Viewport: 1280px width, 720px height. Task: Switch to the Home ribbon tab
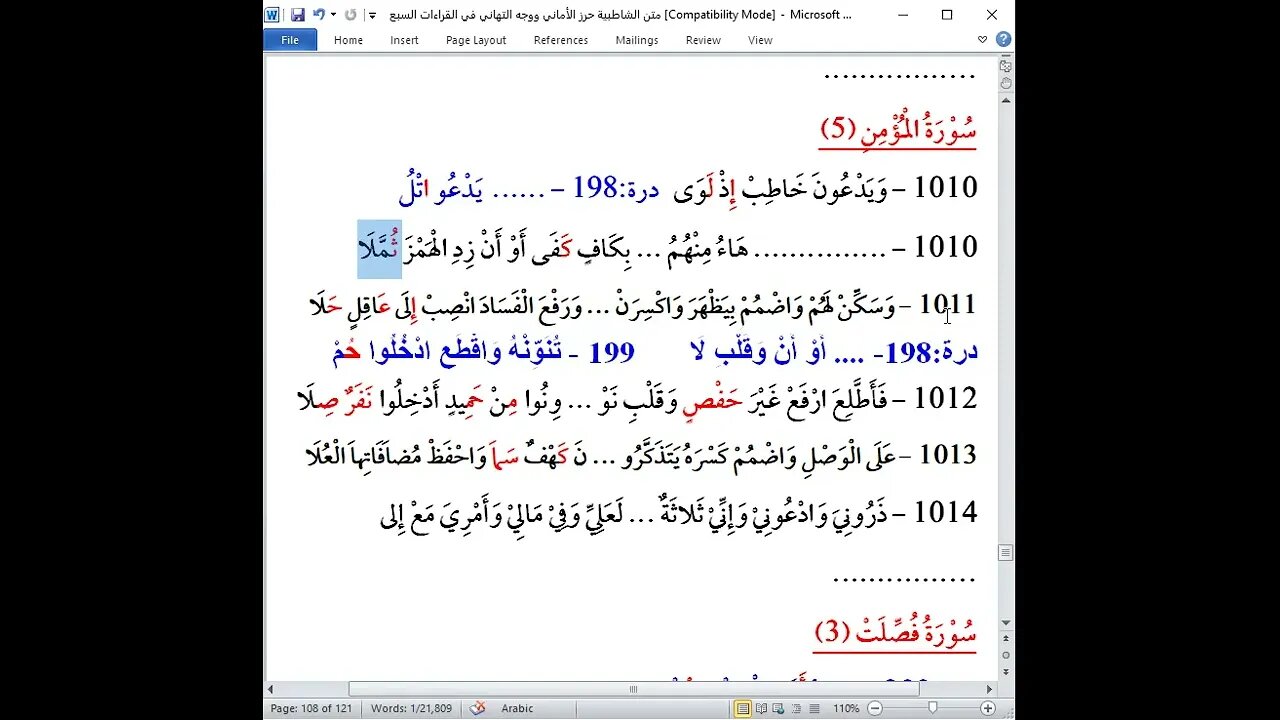coord(348,40)
